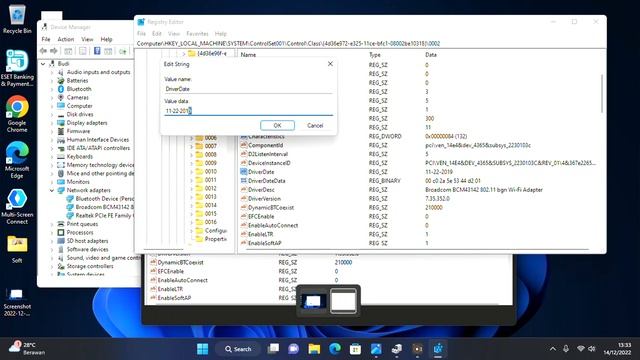Select the blank window thumbnail preview
640x360 pixels.
pyautogui.click(x=343, y=301)
